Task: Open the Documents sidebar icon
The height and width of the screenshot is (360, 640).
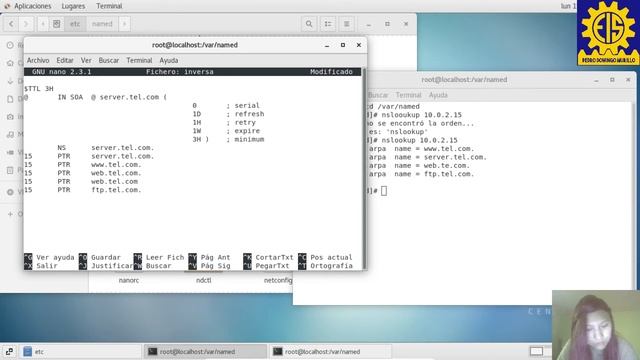Action: (x=10, y=99)
